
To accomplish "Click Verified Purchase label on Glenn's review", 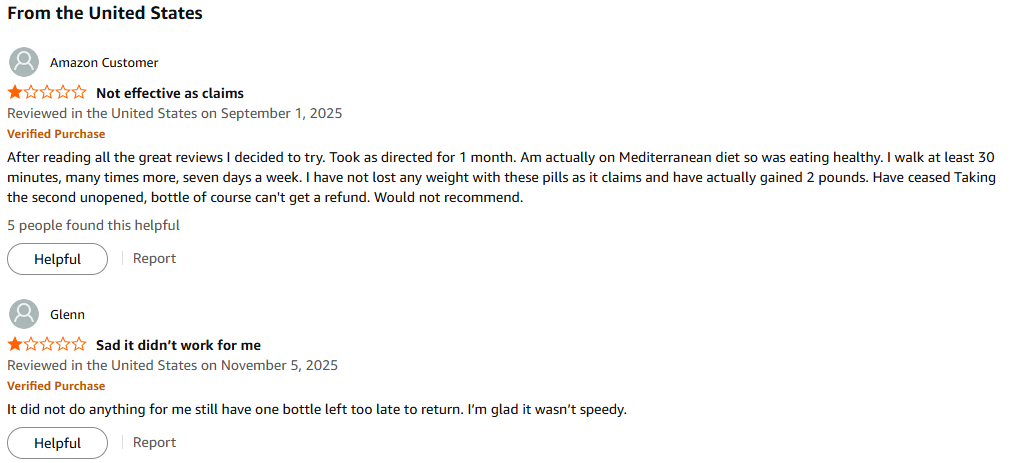I will coord(56,386).
